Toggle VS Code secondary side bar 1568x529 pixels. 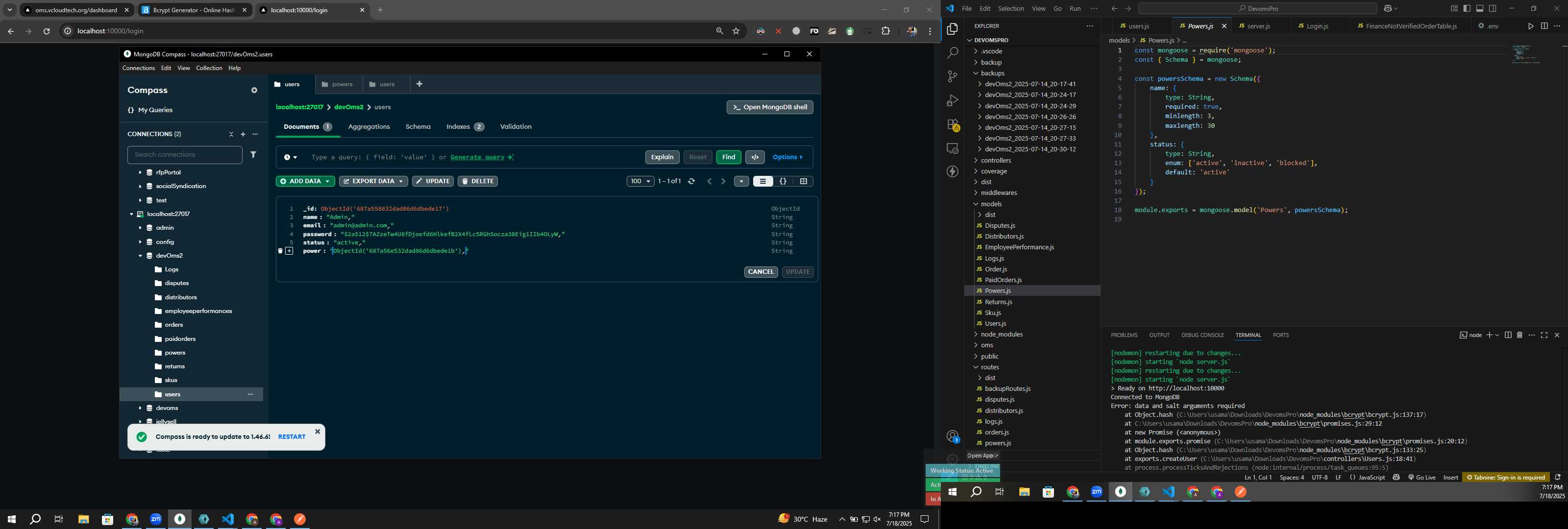point(1493,8)
